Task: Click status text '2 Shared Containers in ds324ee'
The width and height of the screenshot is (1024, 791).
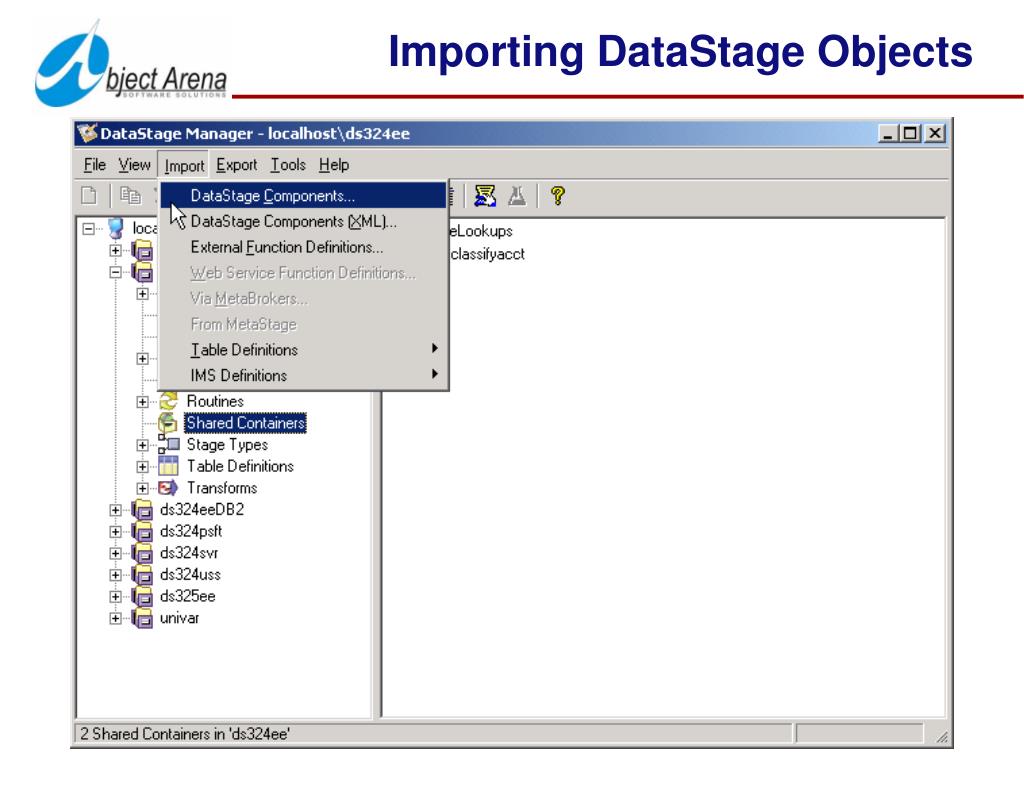Action: (x=185, y=734)
